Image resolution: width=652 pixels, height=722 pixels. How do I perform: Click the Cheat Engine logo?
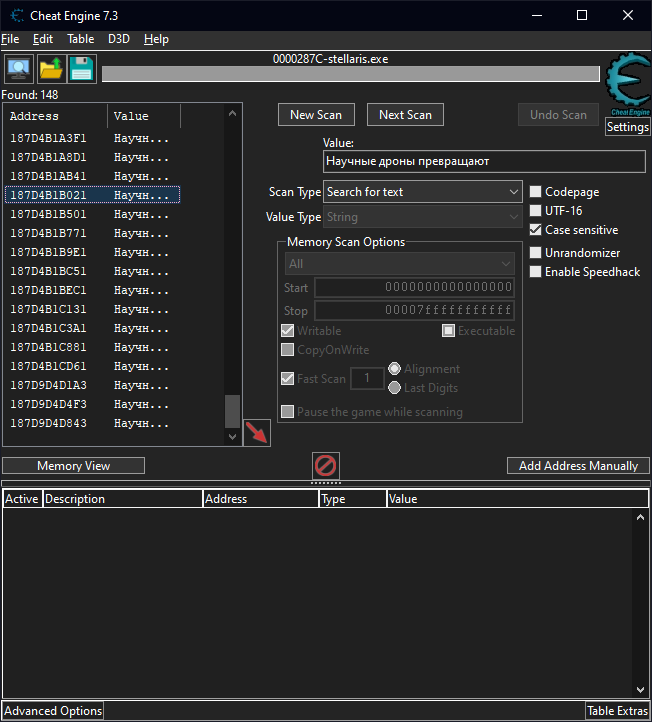click(x=628, y=83)
